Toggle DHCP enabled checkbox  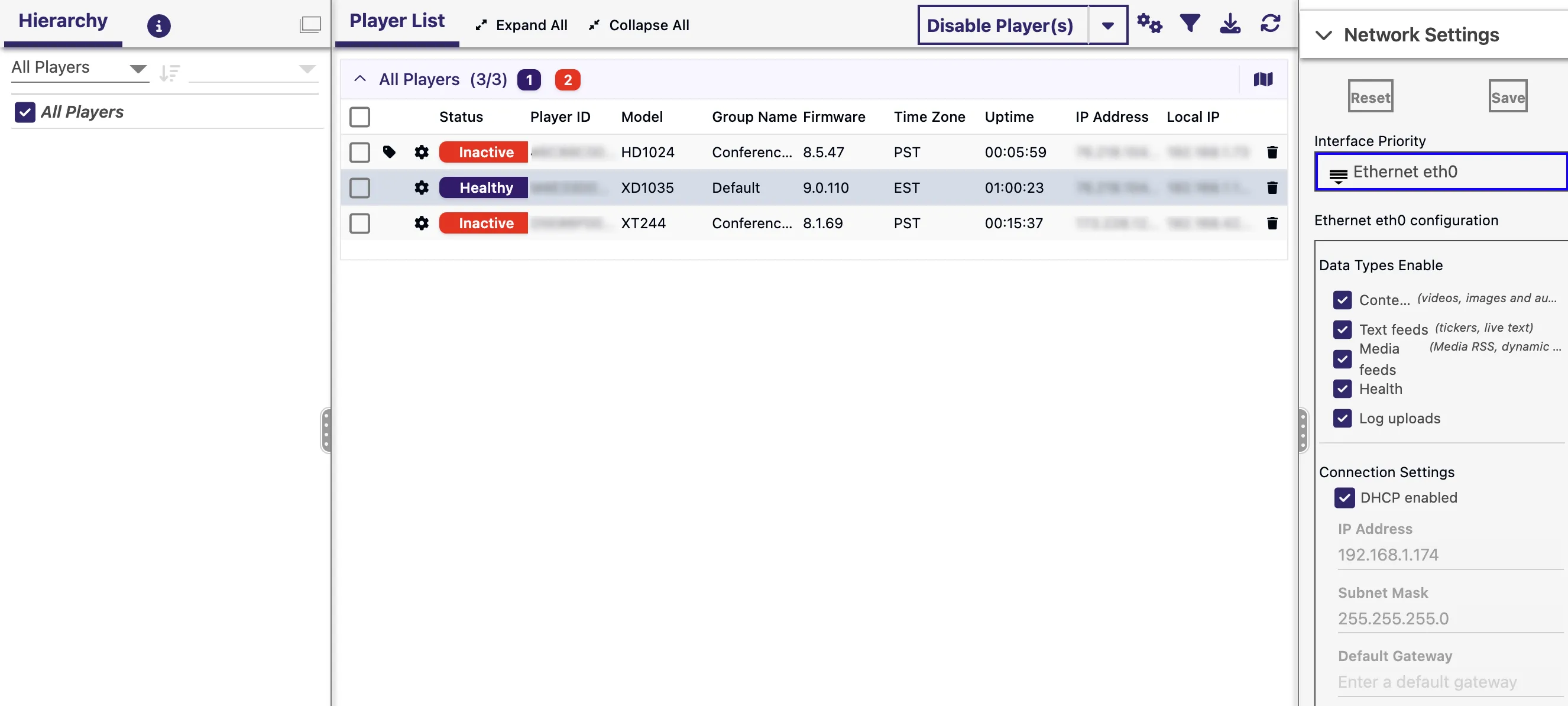pyautogui.click(x=1344, y=497)
